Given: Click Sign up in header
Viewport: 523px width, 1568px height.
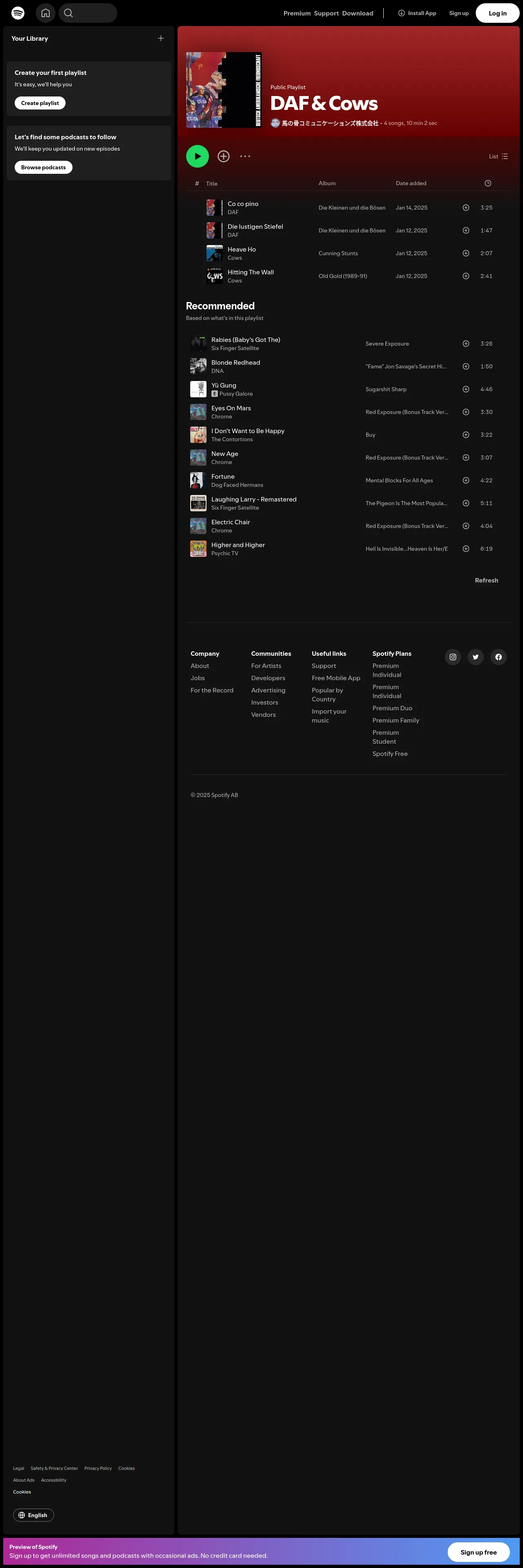Looking at the screenshot, I should [459, 13].
